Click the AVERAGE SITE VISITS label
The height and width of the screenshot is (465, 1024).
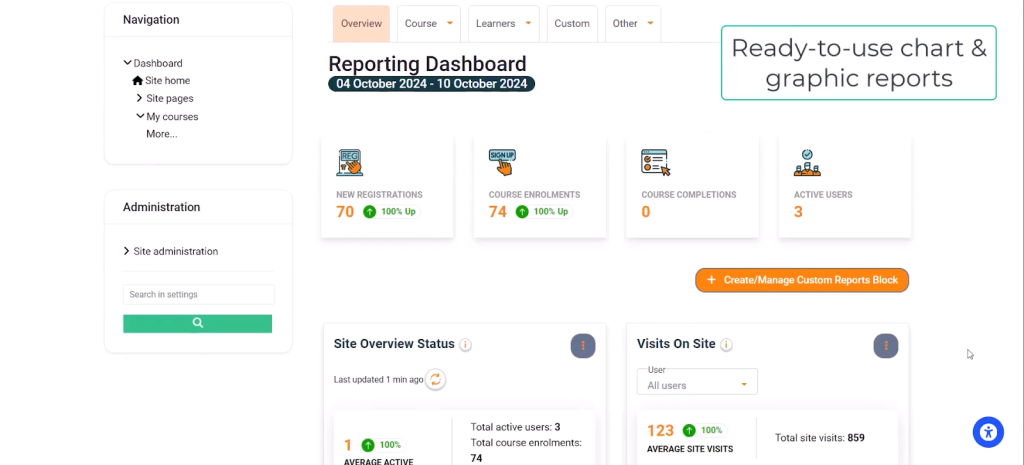tap(690, 449)
